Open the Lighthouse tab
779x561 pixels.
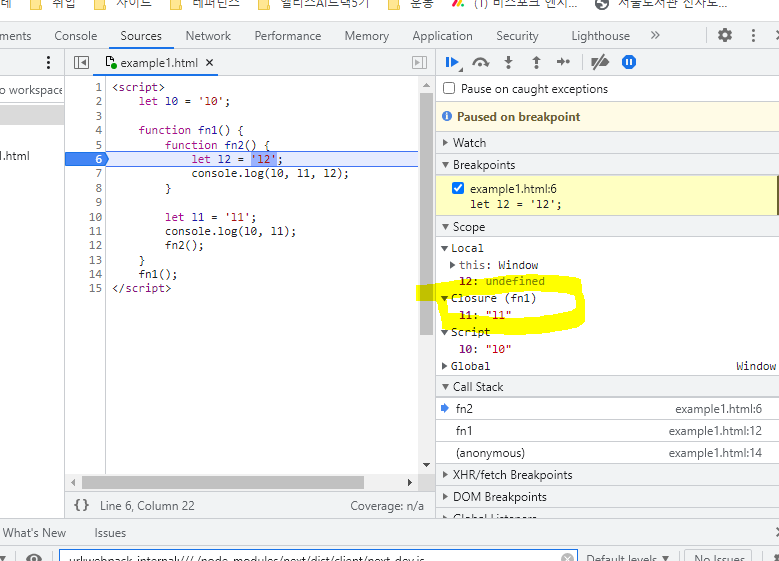click(x=600, y=36)
